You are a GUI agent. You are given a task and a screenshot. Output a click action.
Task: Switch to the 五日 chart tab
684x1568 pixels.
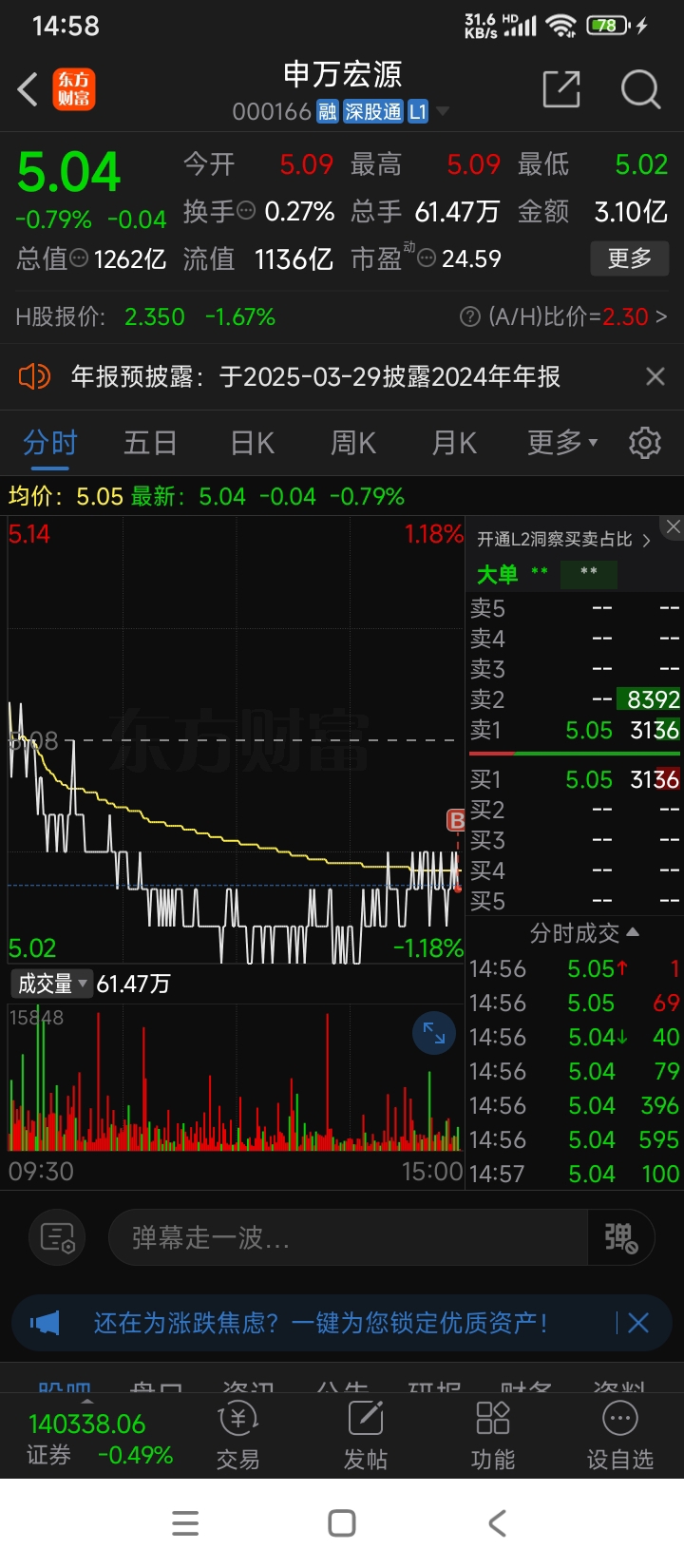pyautogui.click(x=150, y=443)
